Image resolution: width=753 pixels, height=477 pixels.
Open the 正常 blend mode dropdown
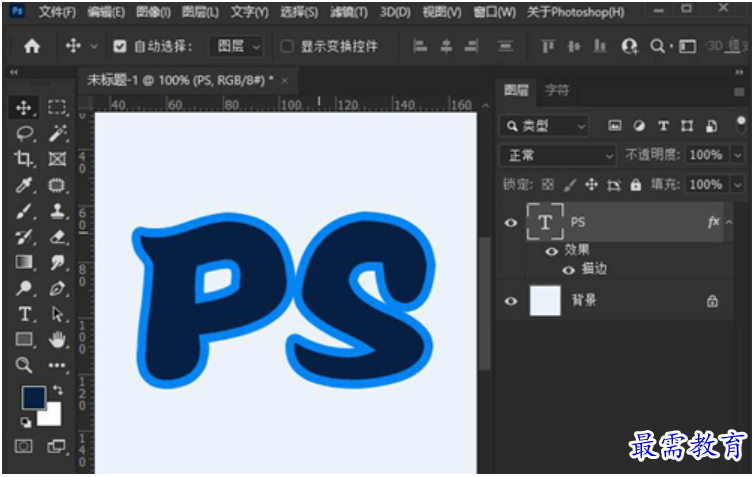558,156
